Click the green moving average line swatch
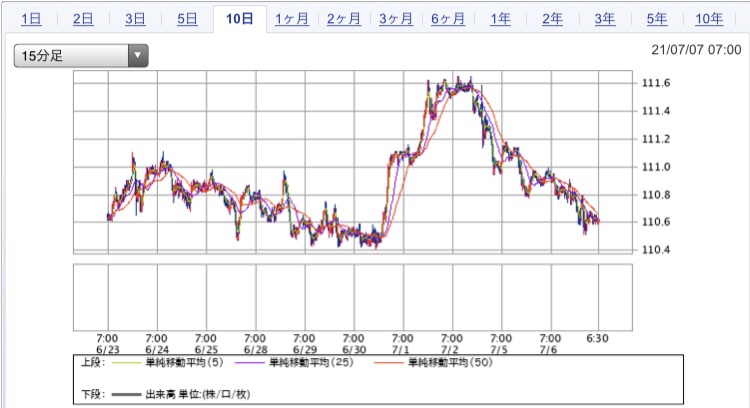The height and width of the screenshot is (408, 750). (126, 363)
